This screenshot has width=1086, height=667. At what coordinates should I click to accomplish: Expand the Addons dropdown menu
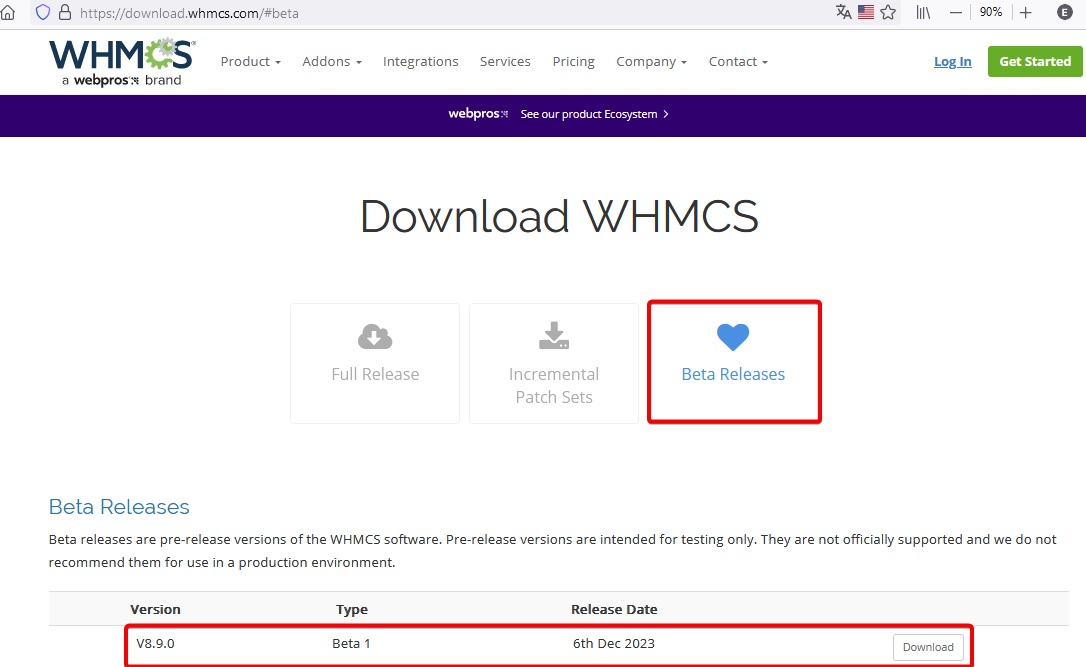click(x=332, y=62)
